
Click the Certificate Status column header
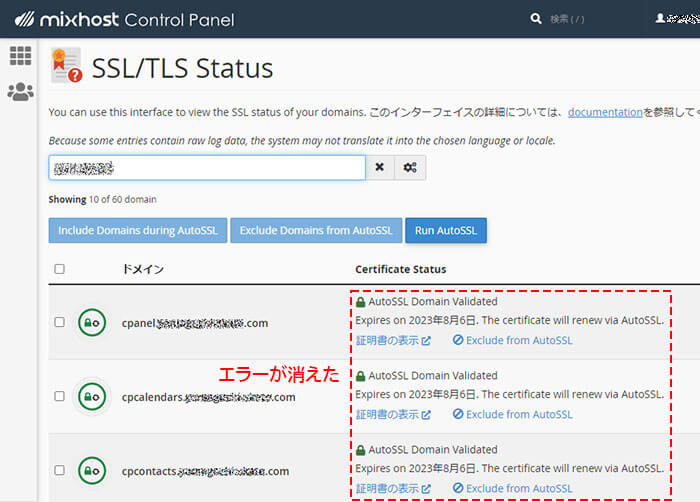tap(401, 269)
